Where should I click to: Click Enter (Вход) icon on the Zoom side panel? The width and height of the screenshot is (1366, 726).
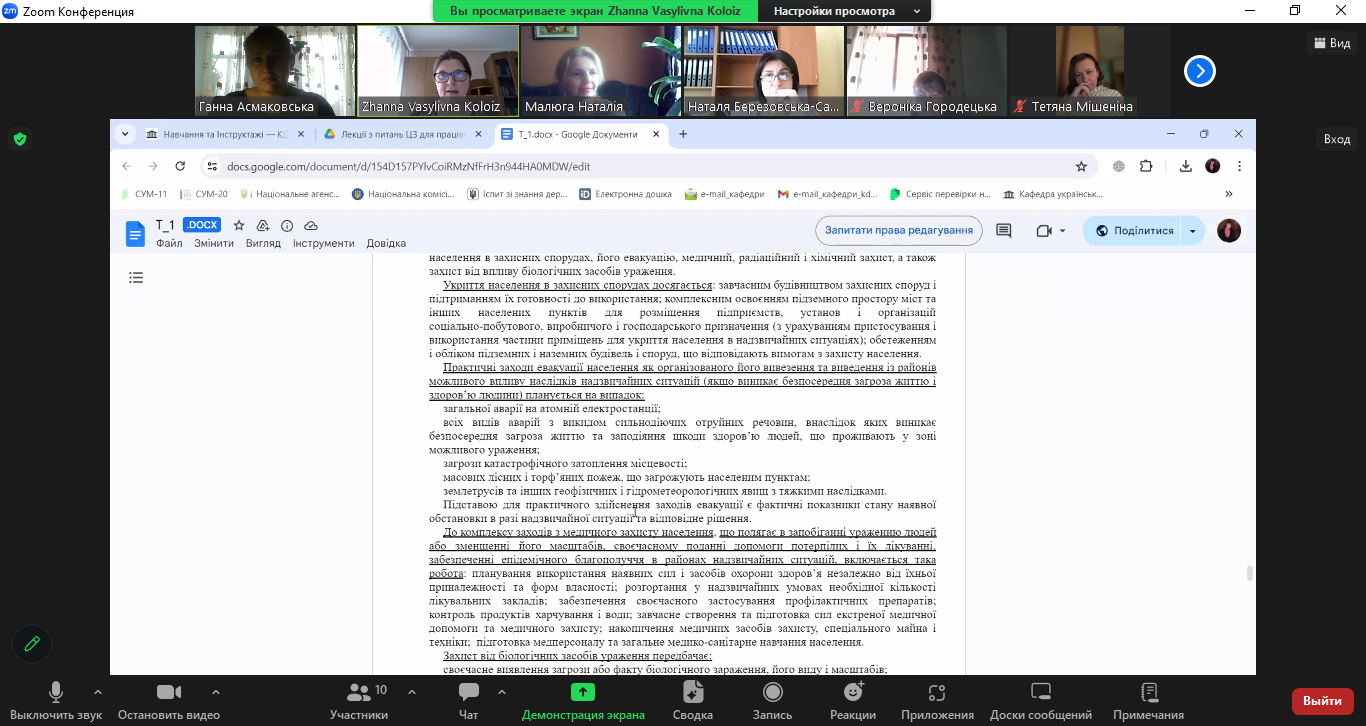pos(1337,139)
